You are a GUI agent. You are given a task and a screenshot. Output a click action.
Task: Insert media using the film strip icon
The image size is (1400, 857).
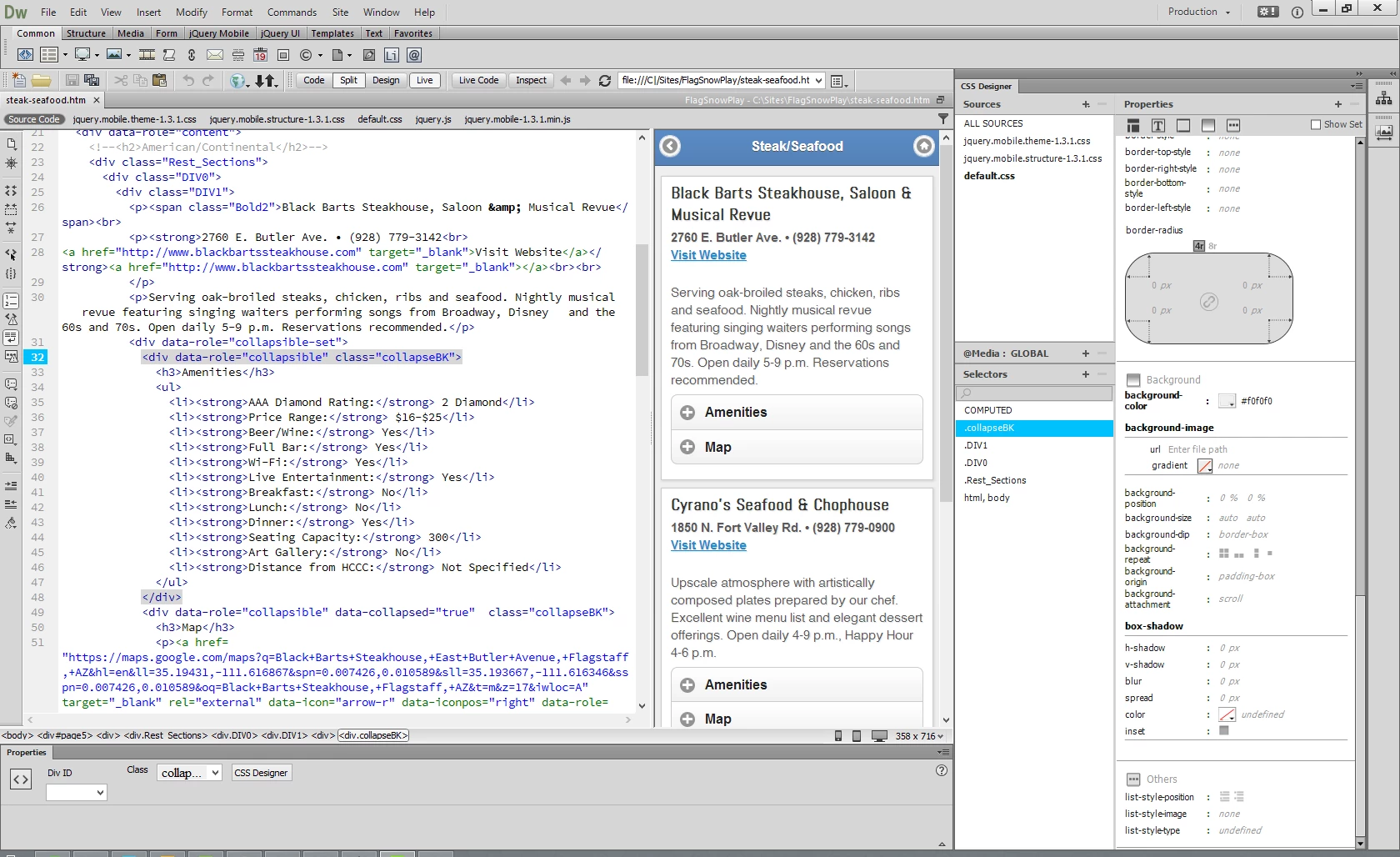coord(147,55)
